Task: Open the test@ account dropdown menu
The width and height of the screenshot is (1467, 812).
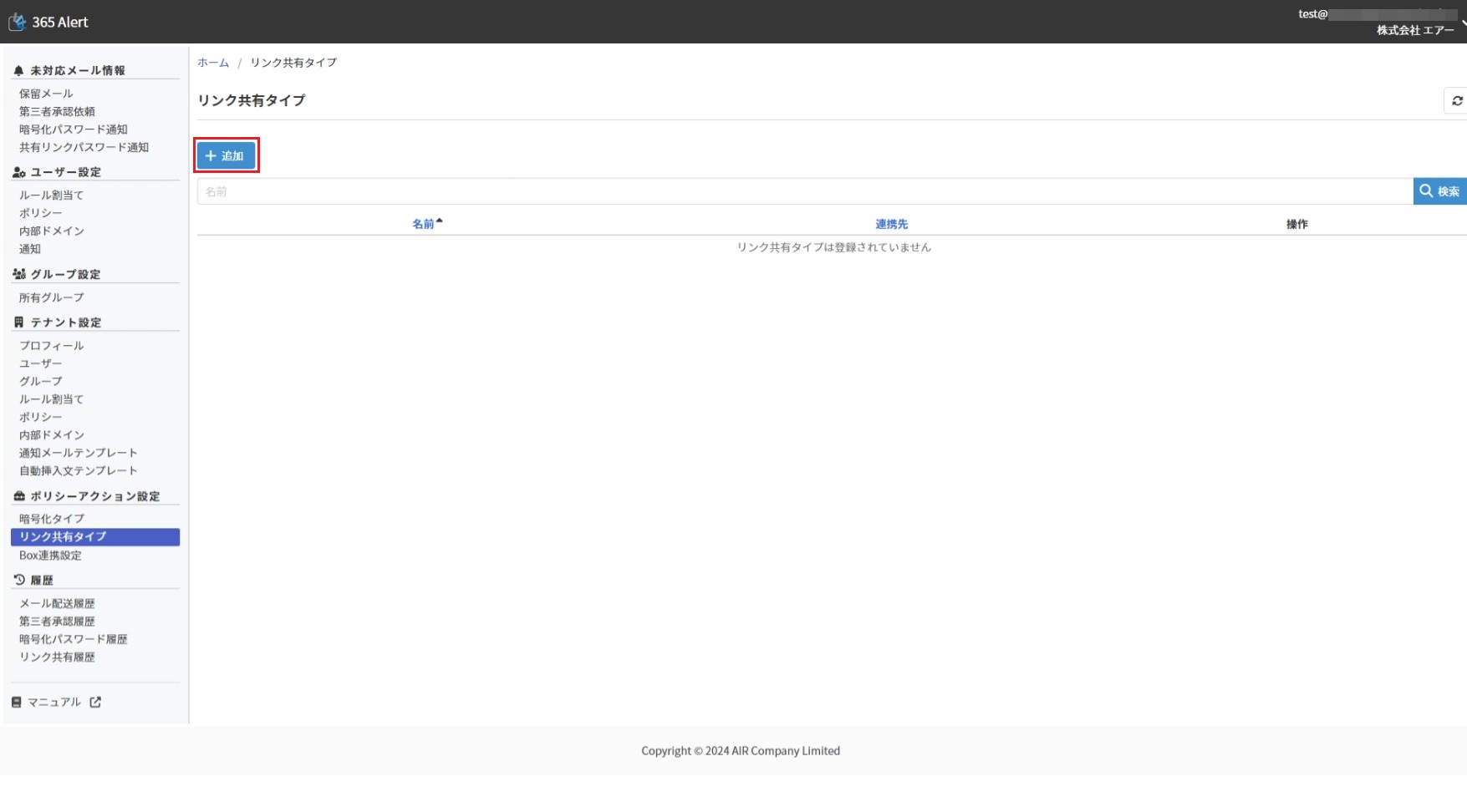Action: [x=1379, y=22]
